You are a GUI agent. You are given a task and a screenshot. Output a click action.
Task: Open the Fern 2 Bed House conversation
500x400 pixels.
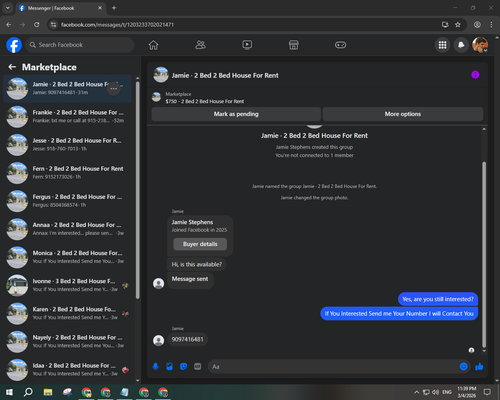(x=68, y=173)
